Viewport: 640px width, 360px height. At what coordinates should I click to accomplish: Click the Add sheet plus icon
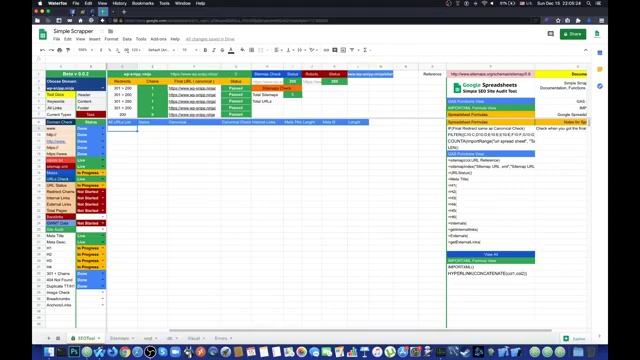49,338
